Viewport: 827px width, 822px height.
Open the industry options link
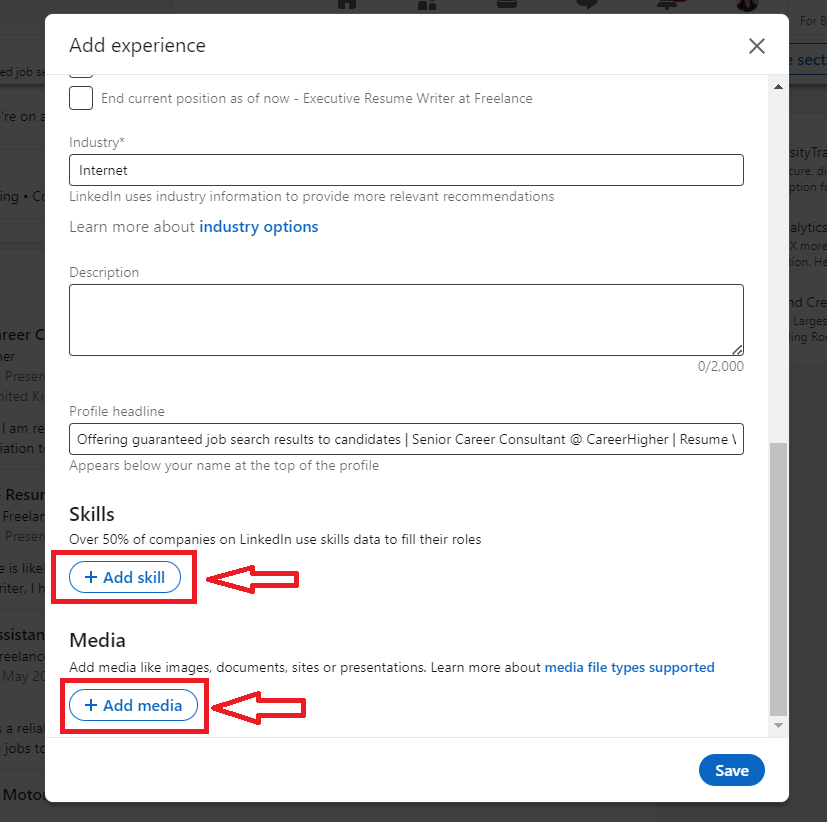(258, 227)
